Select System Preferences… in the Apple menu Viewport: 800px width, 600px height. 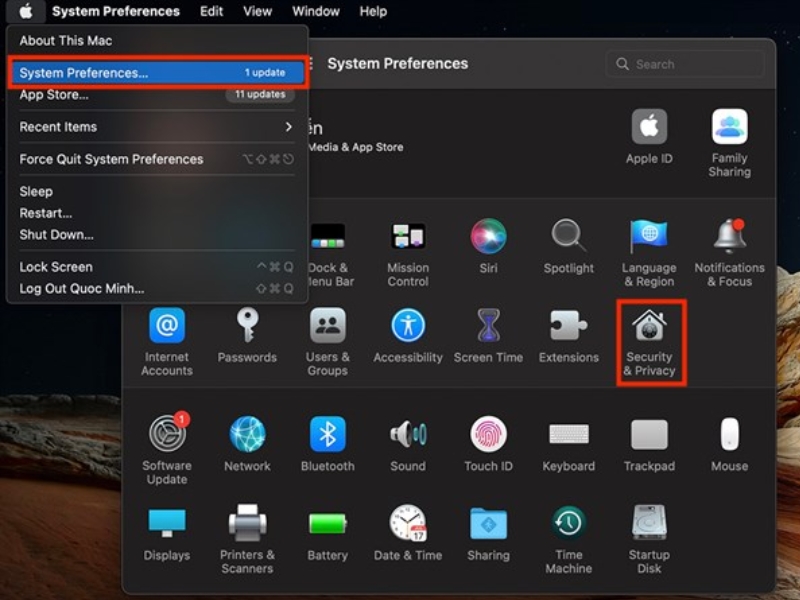[x=157, y=73]
